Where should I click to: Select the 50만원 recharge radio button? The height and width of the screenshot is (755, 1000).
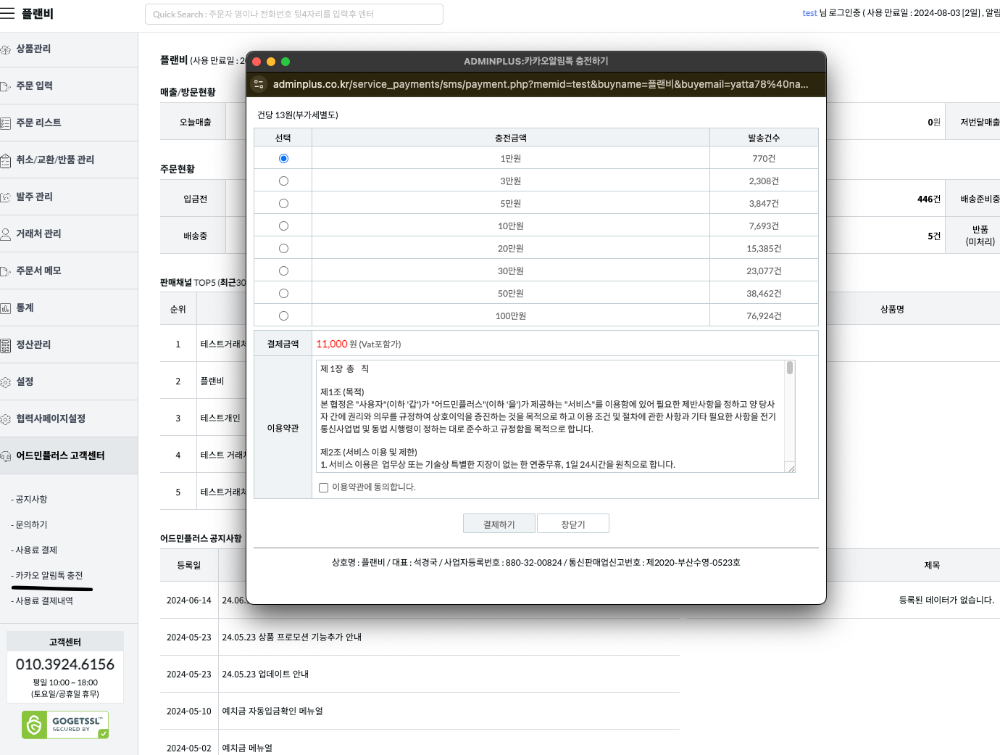point(284,293)
